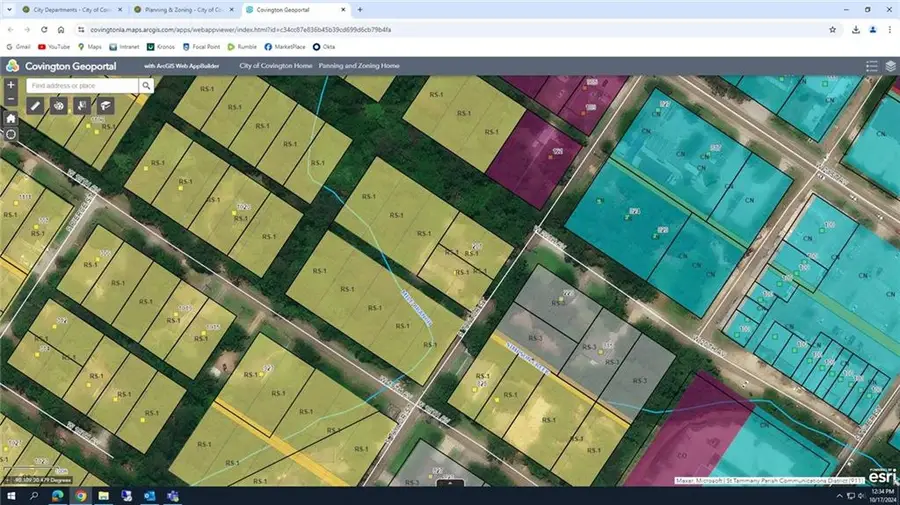Find my location on the map
Viewport: 900px width, 505px height.
pyautogui.click(x=11, y=134)
